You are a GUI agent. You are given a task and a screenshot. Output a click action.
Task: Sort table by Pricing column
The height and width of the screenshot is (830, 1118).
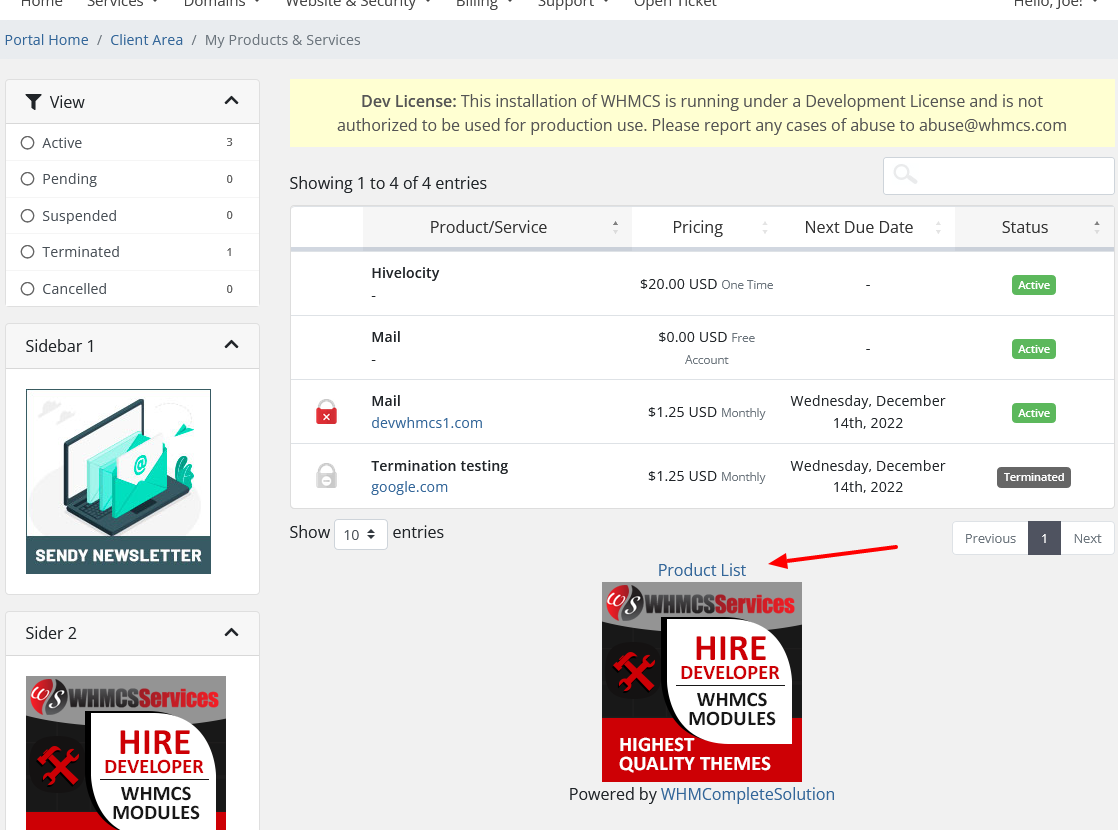click(706, 227)
